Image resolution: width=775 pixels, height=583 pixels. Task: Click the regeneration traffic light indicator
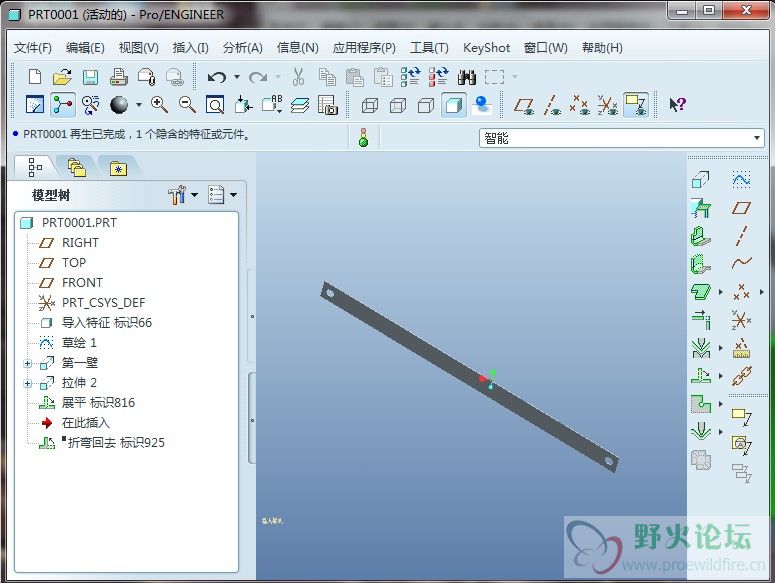click(364, 138)
